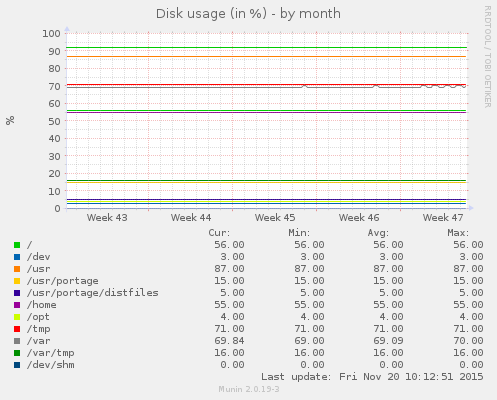Select the /tmp legend label
The image size is (497, 400).
[x=39, y=329]
